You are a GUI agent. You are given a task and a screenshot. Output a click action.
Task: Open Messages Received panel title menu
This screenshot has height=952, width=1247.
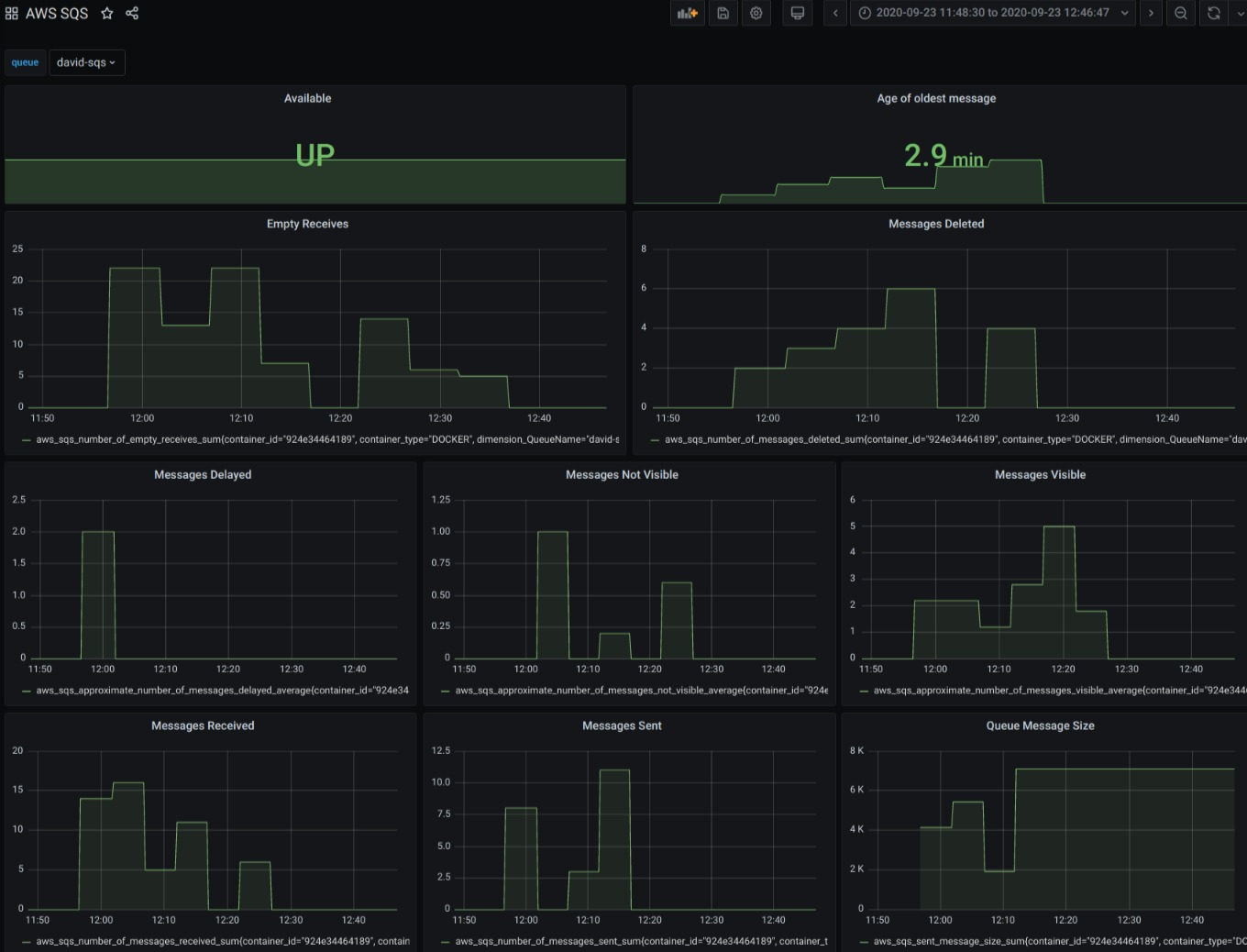tap(203, 725)
